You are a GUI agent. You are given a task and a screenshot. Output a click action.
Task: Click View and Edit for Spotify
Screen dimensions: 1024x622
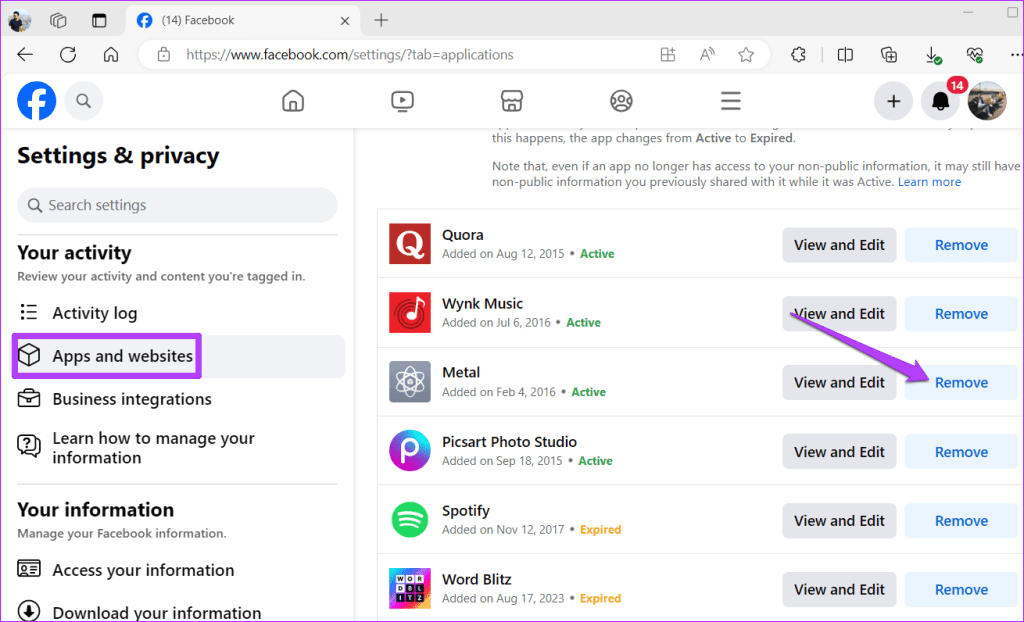point(839,520)
